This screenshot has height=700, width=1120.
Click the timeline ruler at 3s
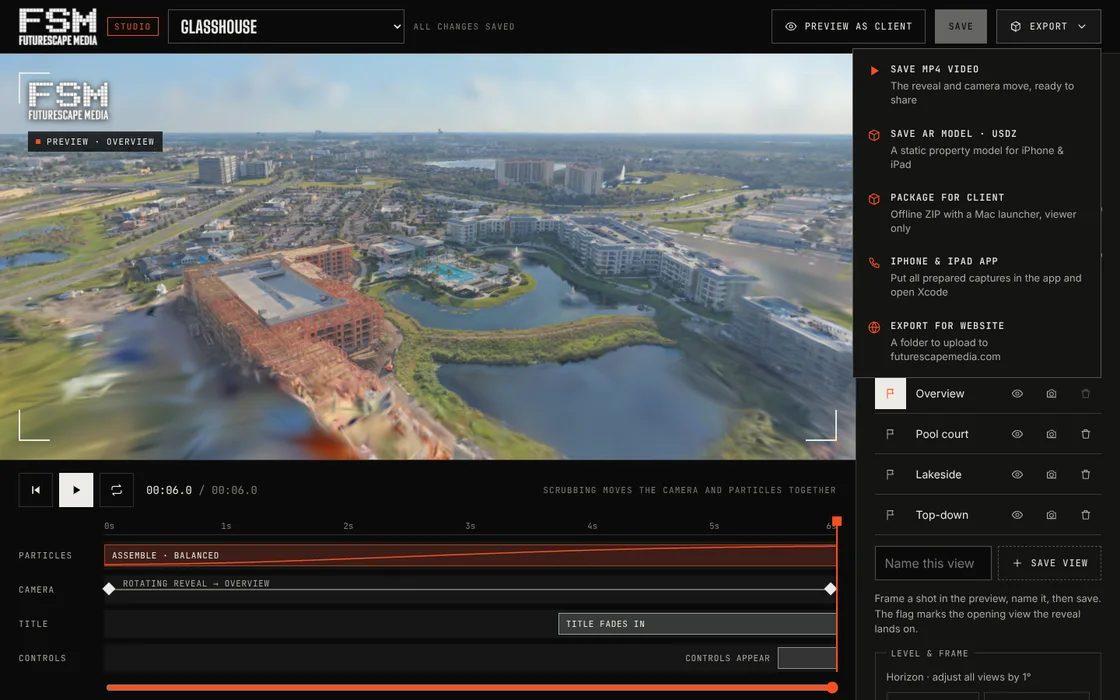[470, 526]
